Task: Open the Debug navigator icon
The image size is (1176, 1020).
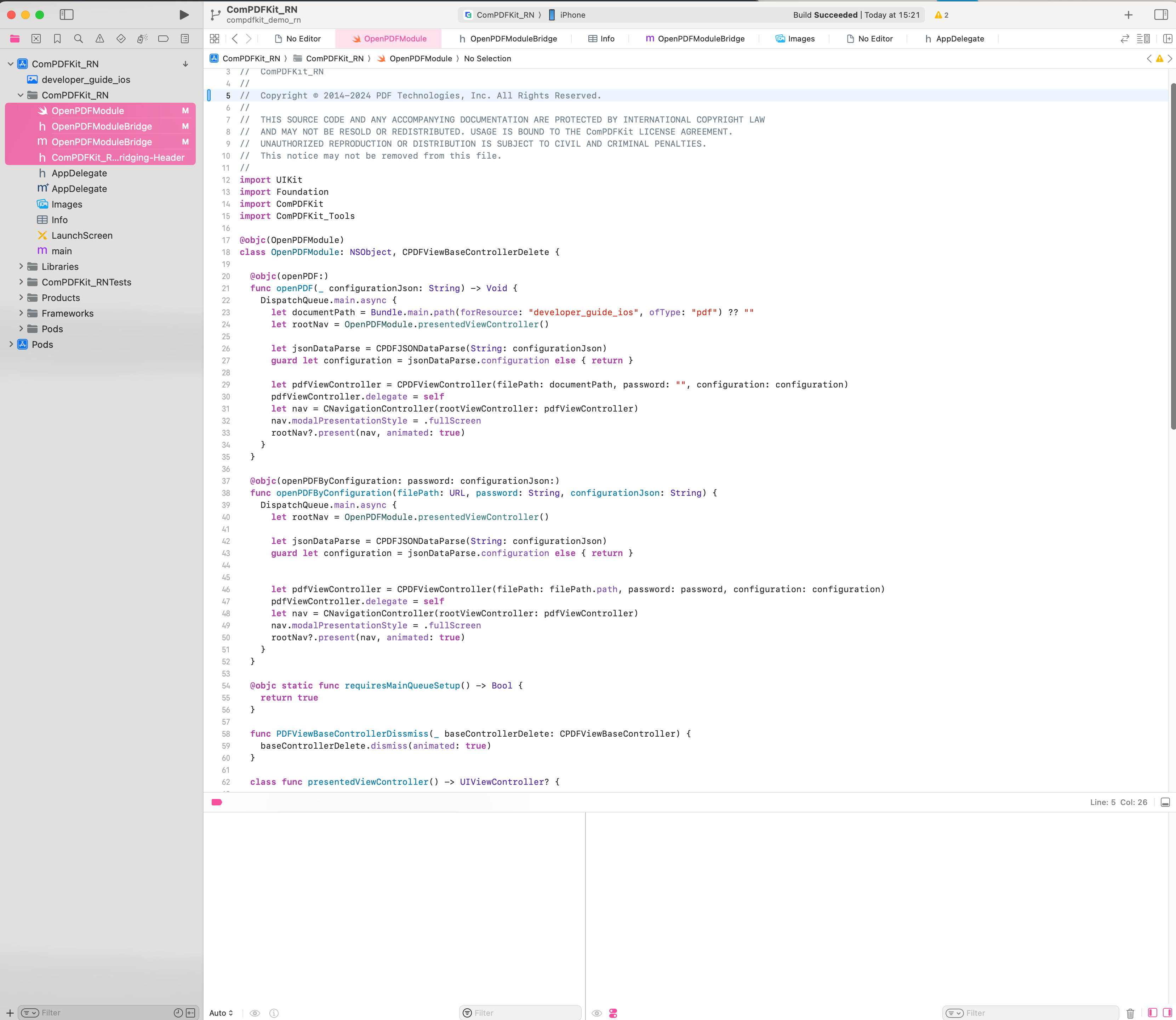Action: 142,39
